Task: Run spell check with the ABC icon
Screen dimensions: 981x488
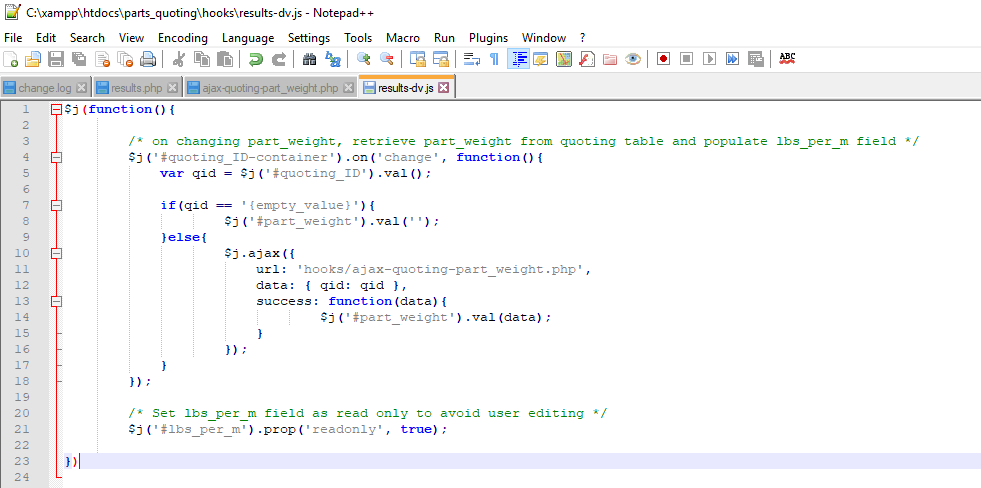Action: [x=787, y=59]
